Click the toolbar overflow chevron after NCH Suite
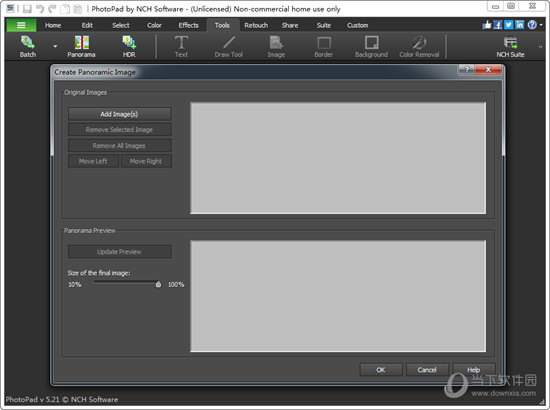 [541, 46]
